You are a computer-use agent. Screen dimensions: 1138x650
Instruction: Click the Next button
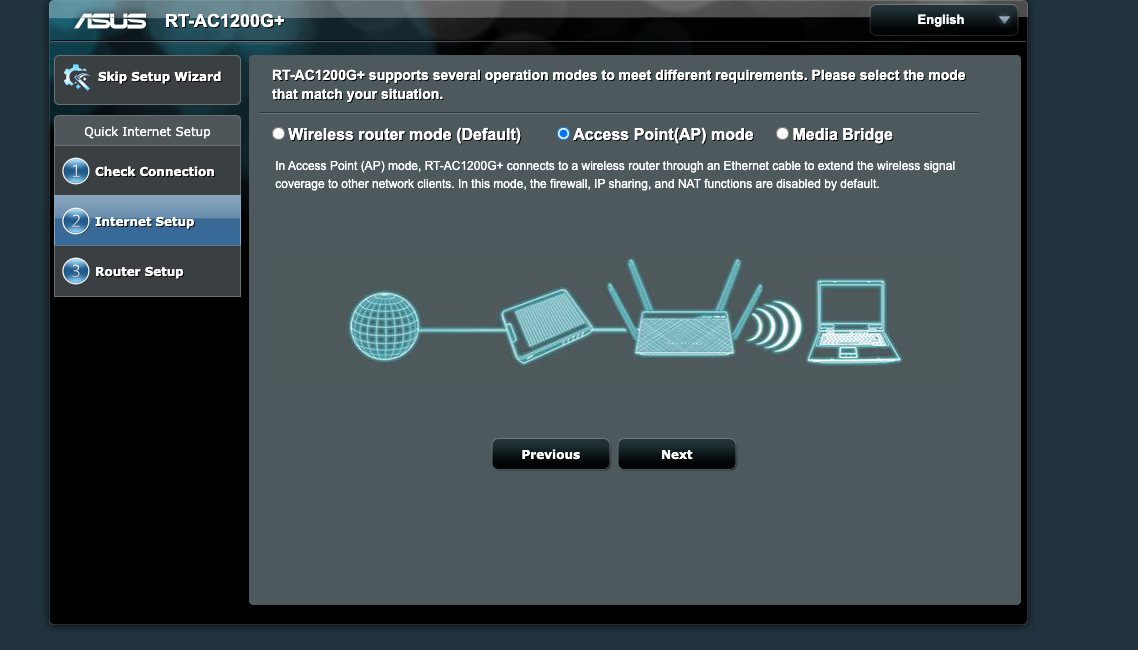click(x=676, y=455)
